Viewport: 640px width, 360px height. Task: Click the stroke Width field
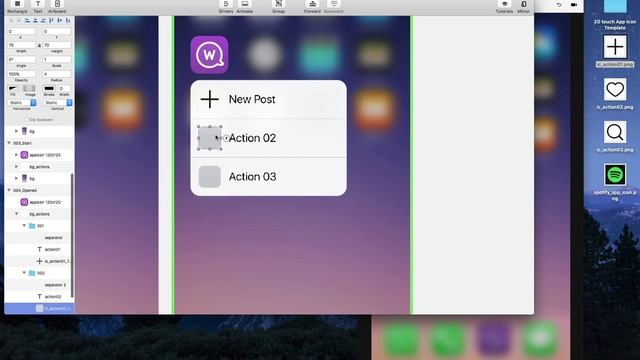click(64, 89)
